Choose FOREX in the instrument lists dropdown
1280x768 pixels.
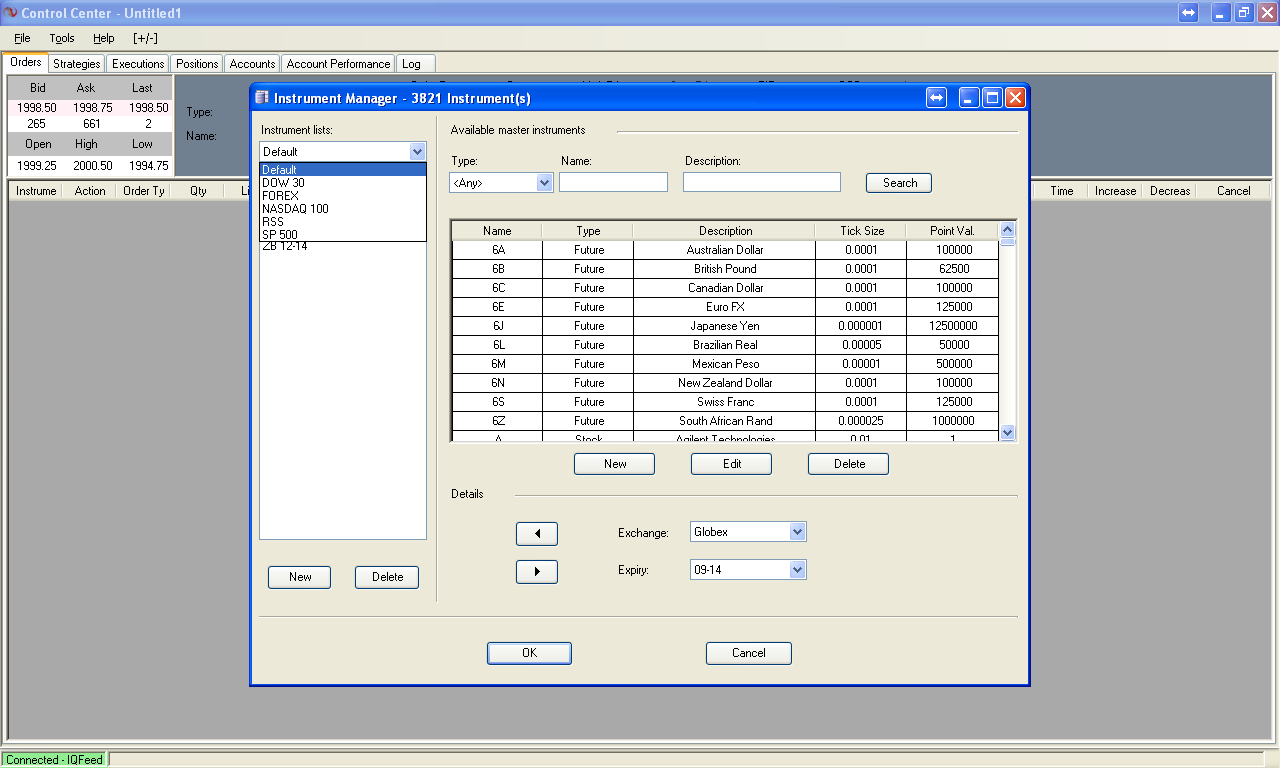(x=280, y=196)
